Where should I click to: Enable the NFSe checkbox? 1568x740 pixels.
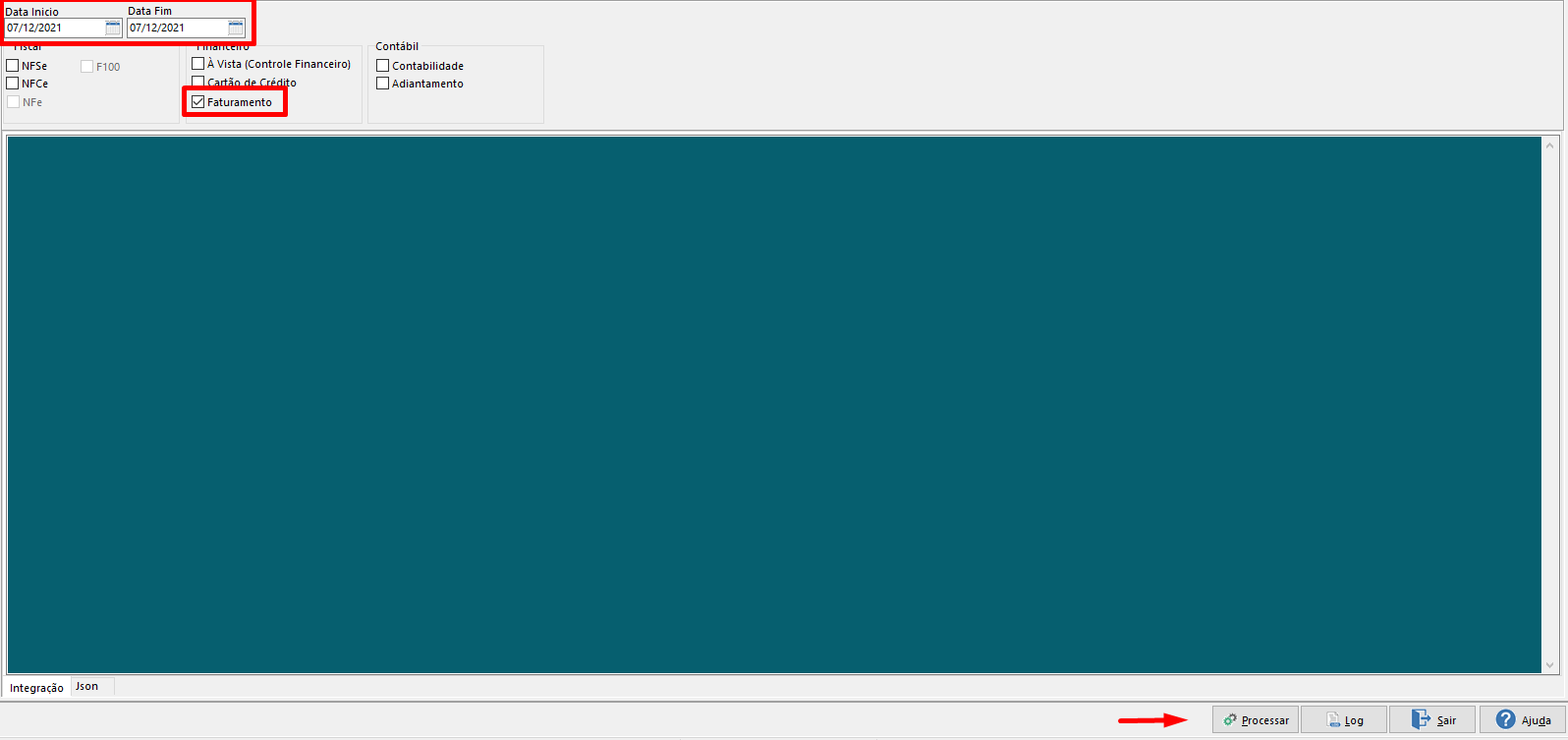point(13,66)
